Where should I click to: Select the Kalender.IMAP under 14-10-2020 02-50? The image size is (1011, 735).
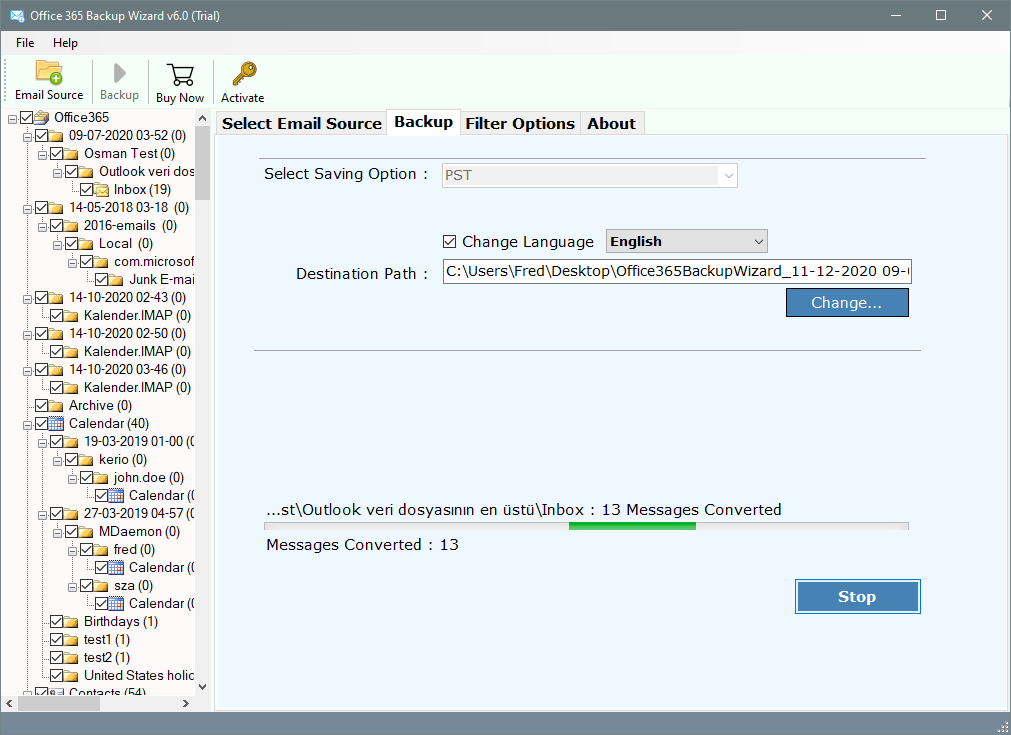click(x=137, y=351)
